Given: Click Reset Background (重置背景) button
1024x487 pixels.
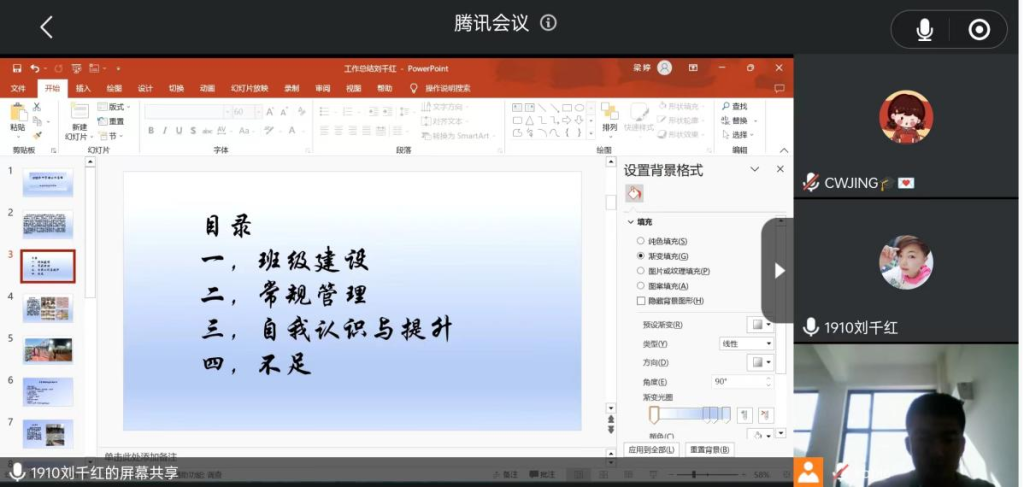Looking at the screenshot, I should coord(709,449).
